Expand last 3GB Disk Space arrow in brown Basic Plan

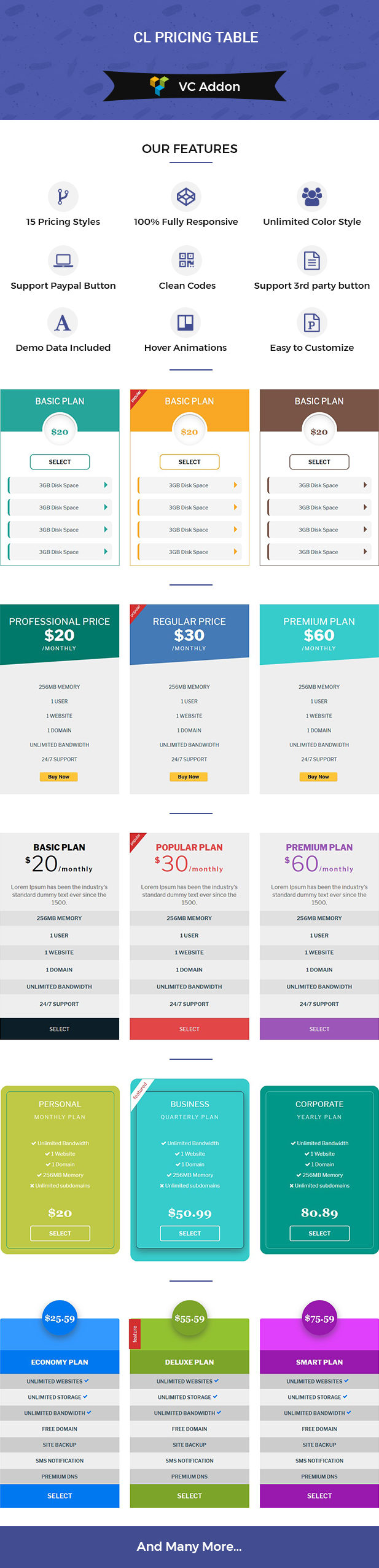pos(365,552)
